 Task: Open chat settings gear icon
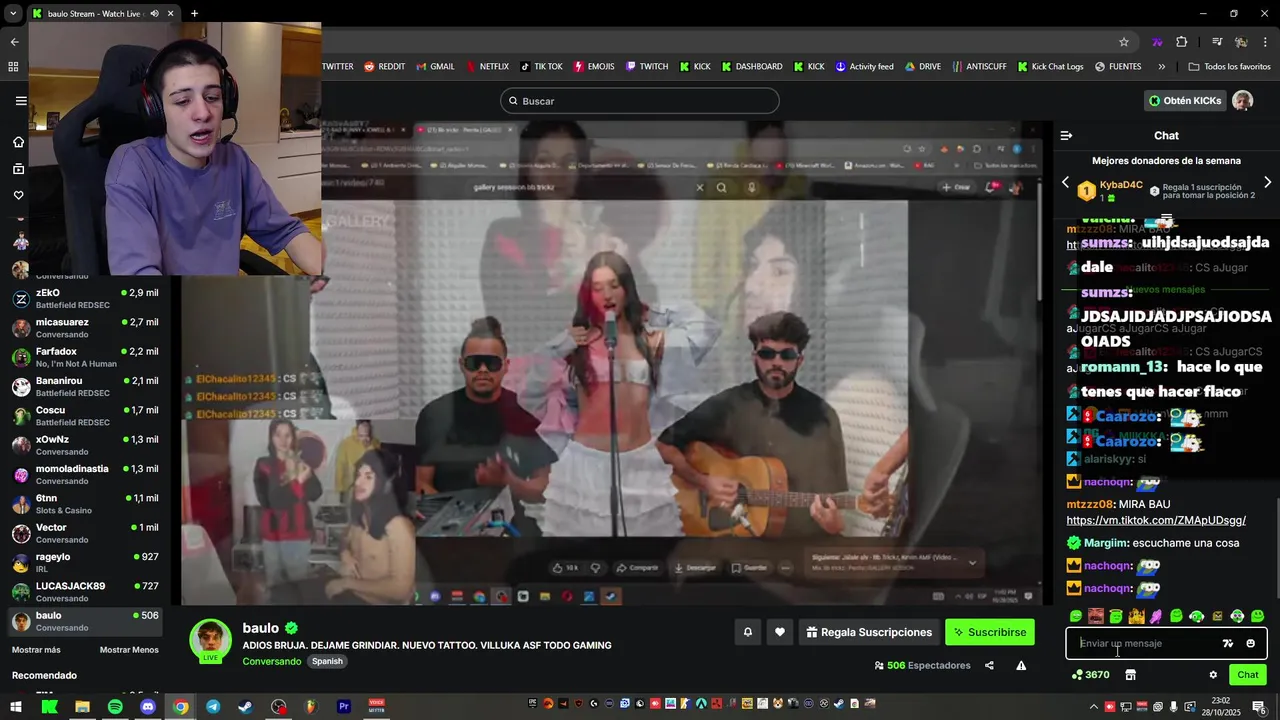[1213, 675]
